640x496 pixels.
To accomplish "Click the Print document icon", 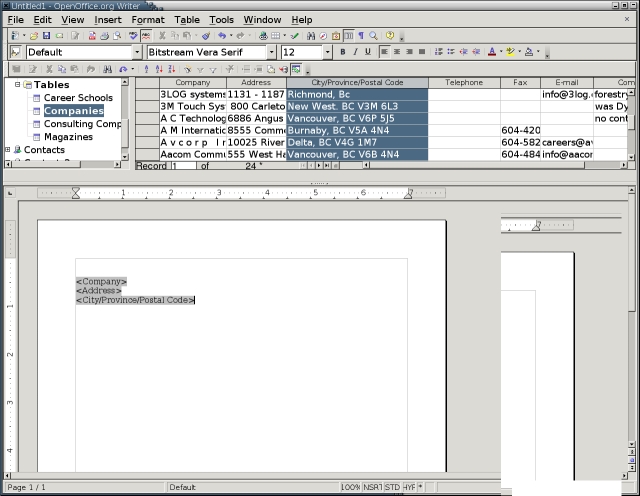I will [104, 35].
